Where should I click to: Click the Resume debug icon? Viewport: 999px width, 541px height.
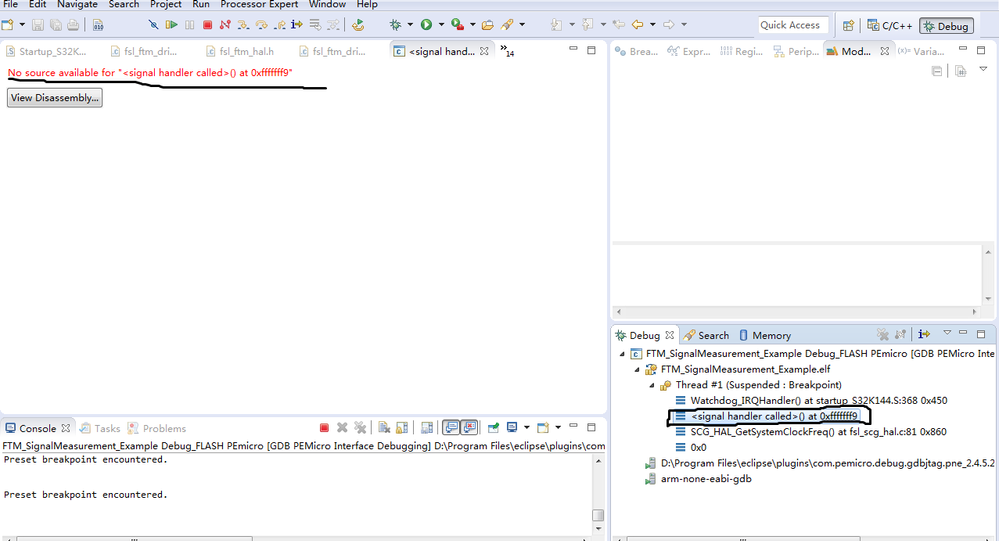click(171, 25)
